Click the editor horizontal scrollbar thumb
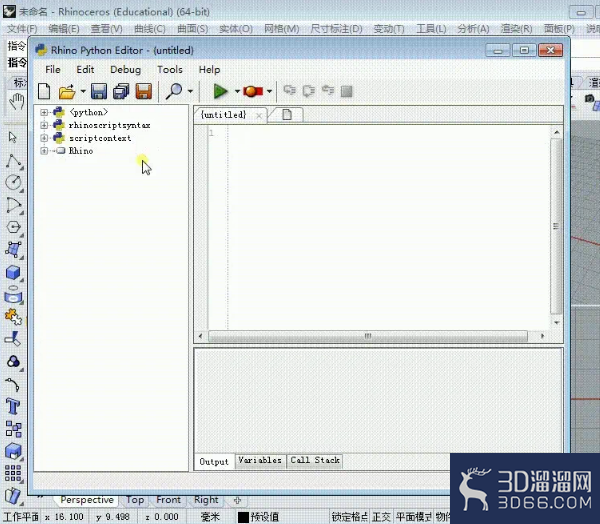This screenshot has height=524, width=600. tap(368, 336)
